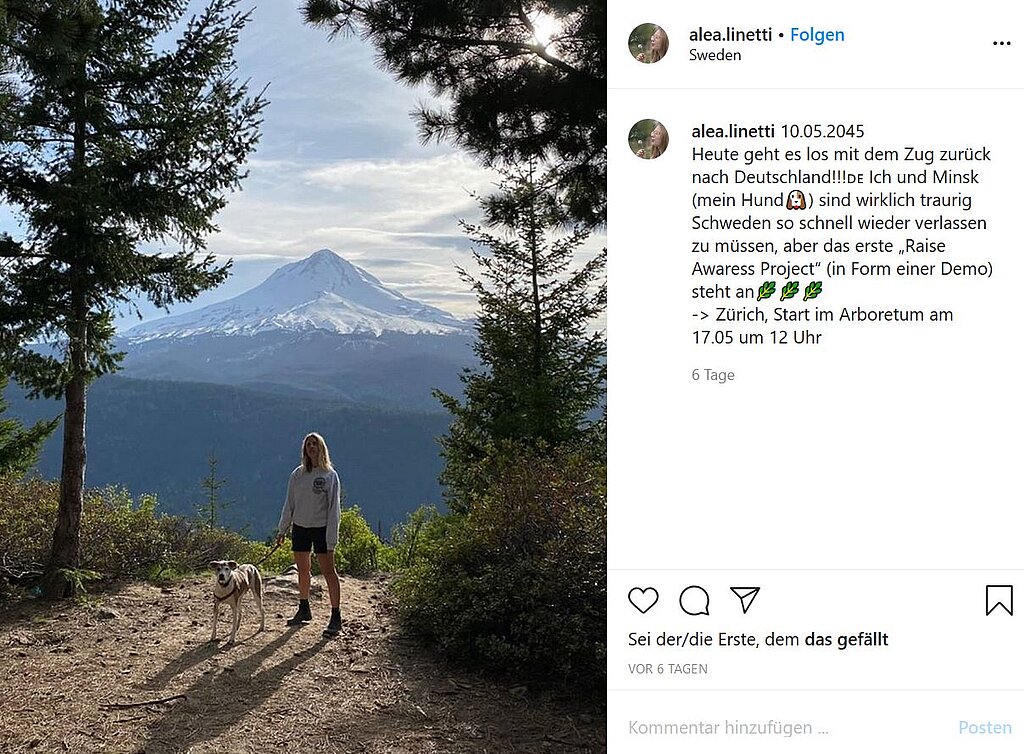The image size is (1024, 754).
Task: Click the "6 Tage" caption age label
Action: tap(713, 375)
